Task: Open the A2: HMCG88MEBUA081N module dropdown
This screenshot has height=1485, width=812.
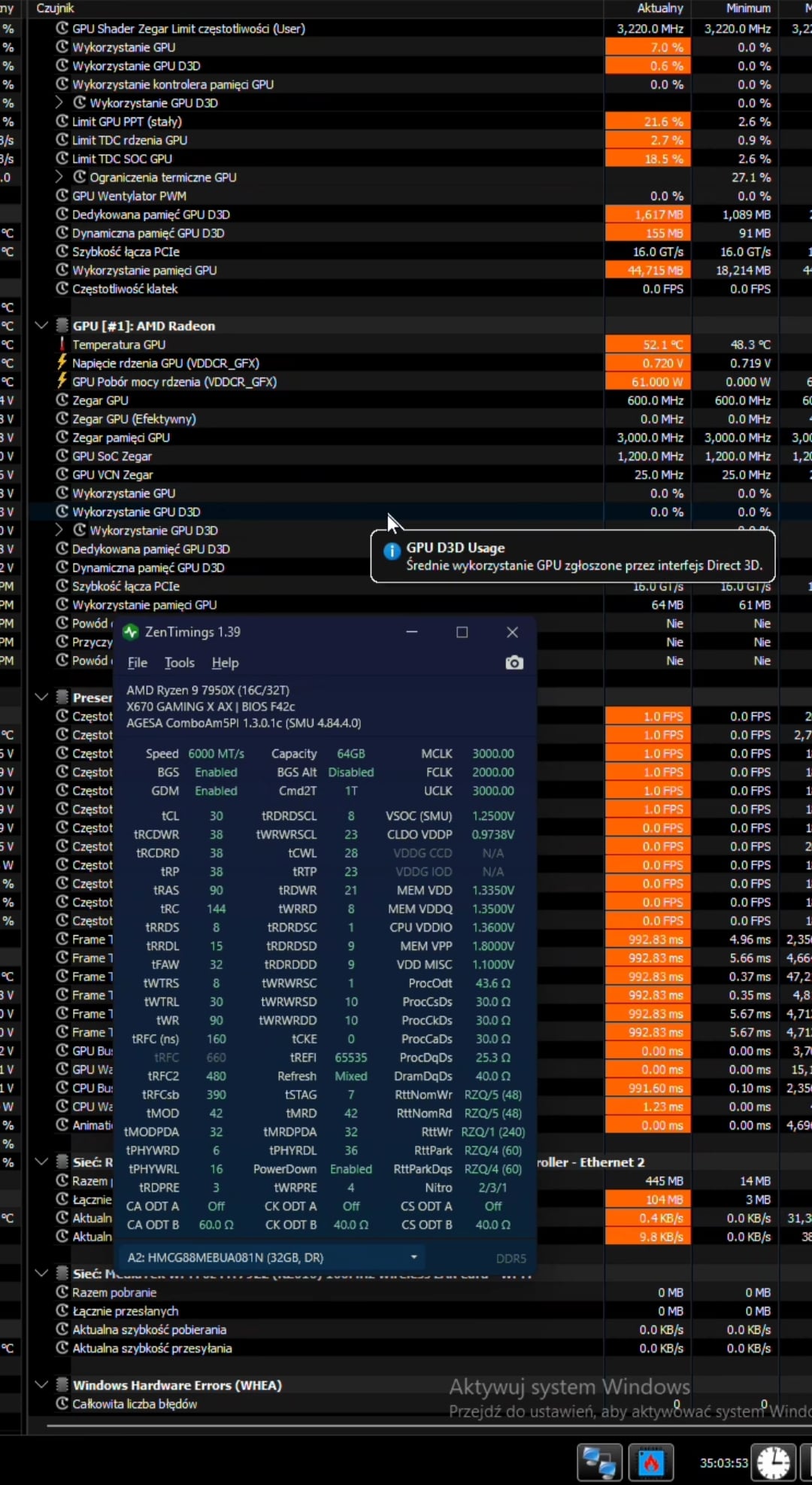Action: tap(271, 1258)
